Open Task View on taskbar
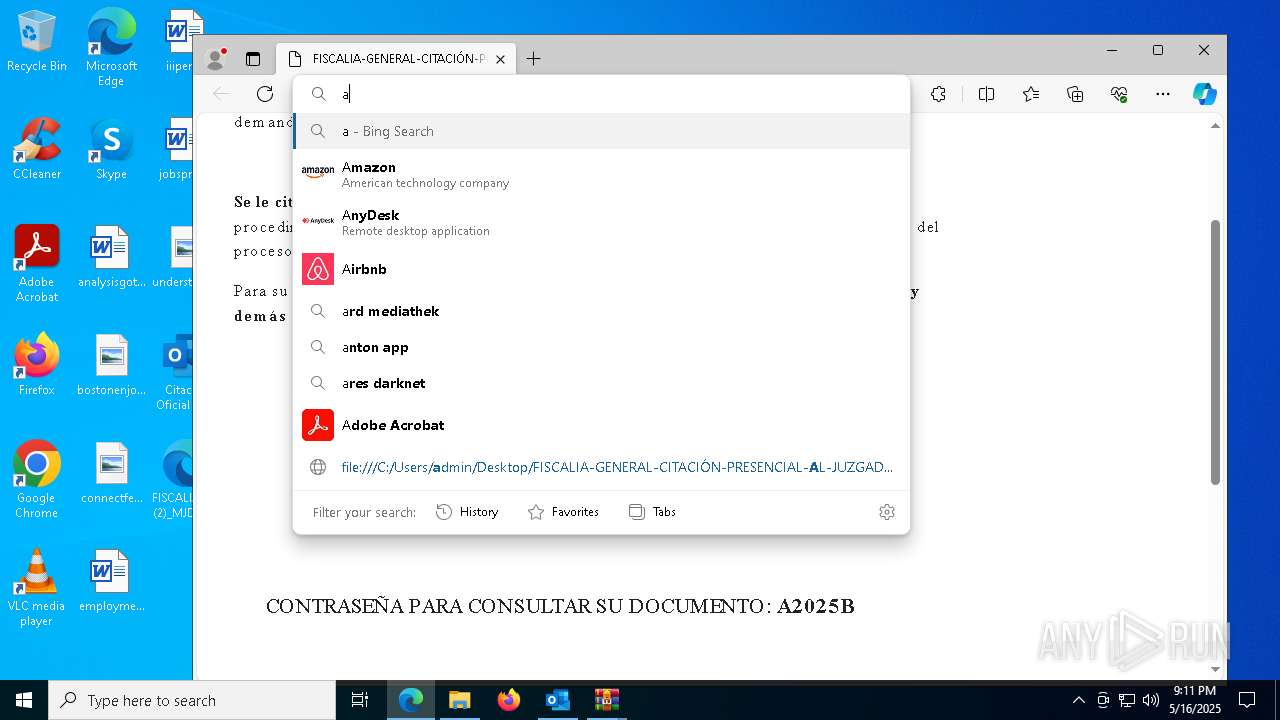This screenshot has width=1280, height=720. (x=360, y=700)
